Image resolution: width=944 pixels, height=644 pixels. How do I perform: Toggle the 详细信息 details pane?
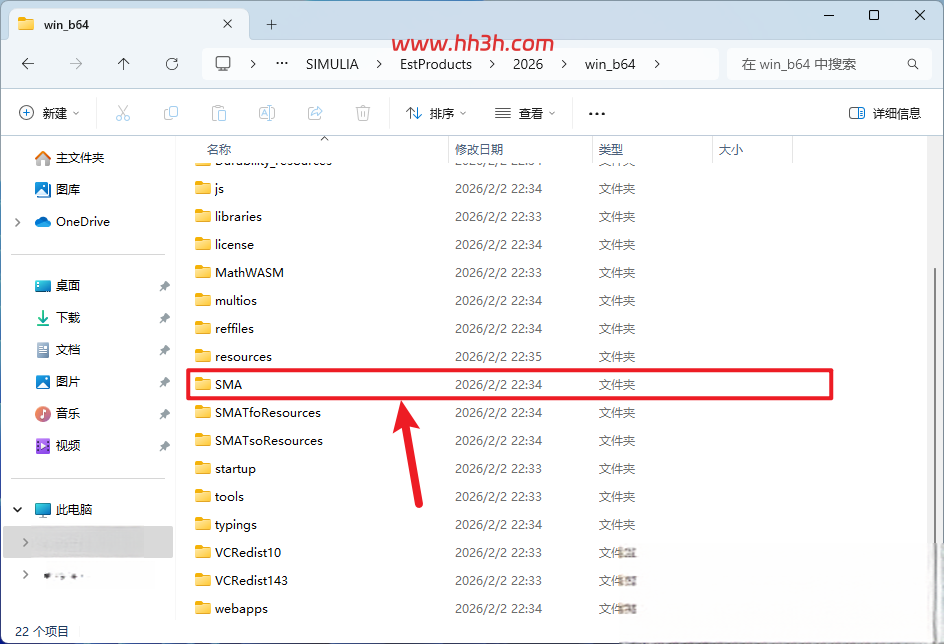pyautogui.click(x=884, y=113)
